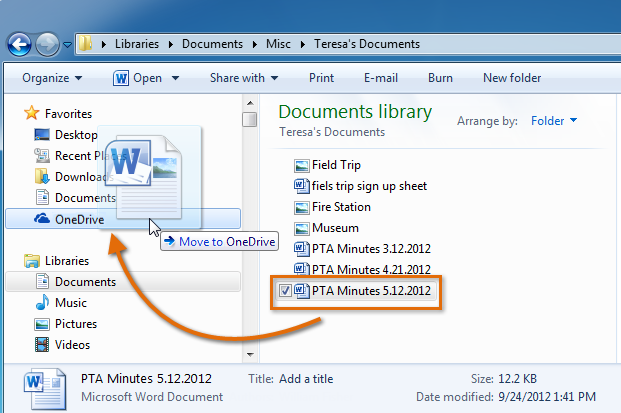621x413 pixels.
Task: Click the Music note icon
Action: (x=42, y=303)
